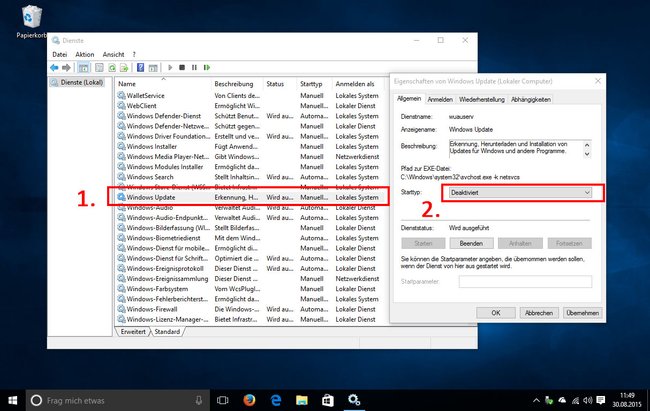Click the action pane icon after help
This screenshot has height=411, width=650.
(x=153, y=67)
